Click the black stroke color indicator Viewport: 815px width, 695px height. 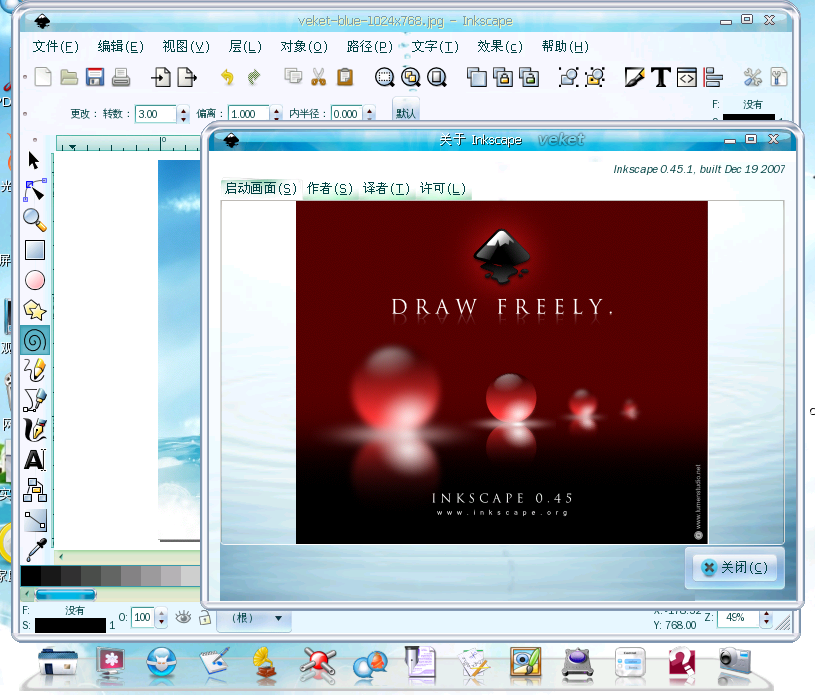70,625
